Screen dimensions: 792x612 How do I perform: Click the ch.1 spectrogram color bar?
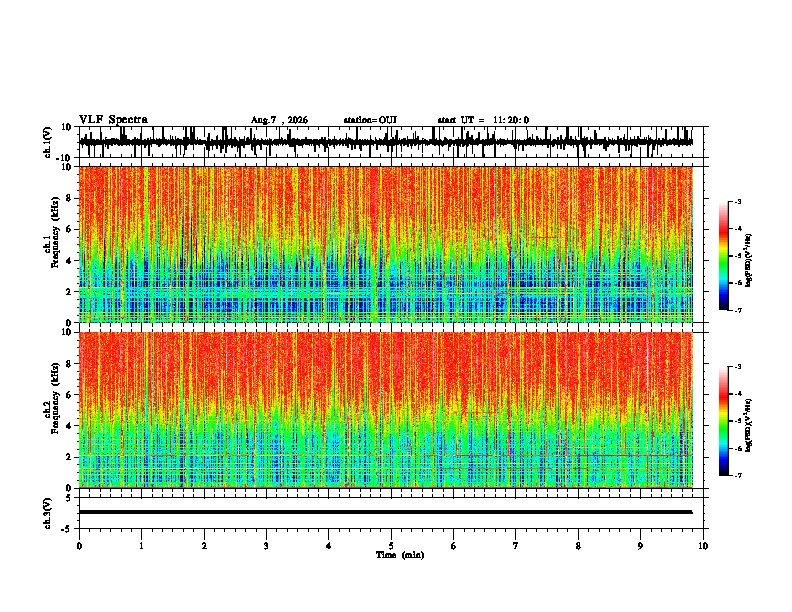click(724, 256)
